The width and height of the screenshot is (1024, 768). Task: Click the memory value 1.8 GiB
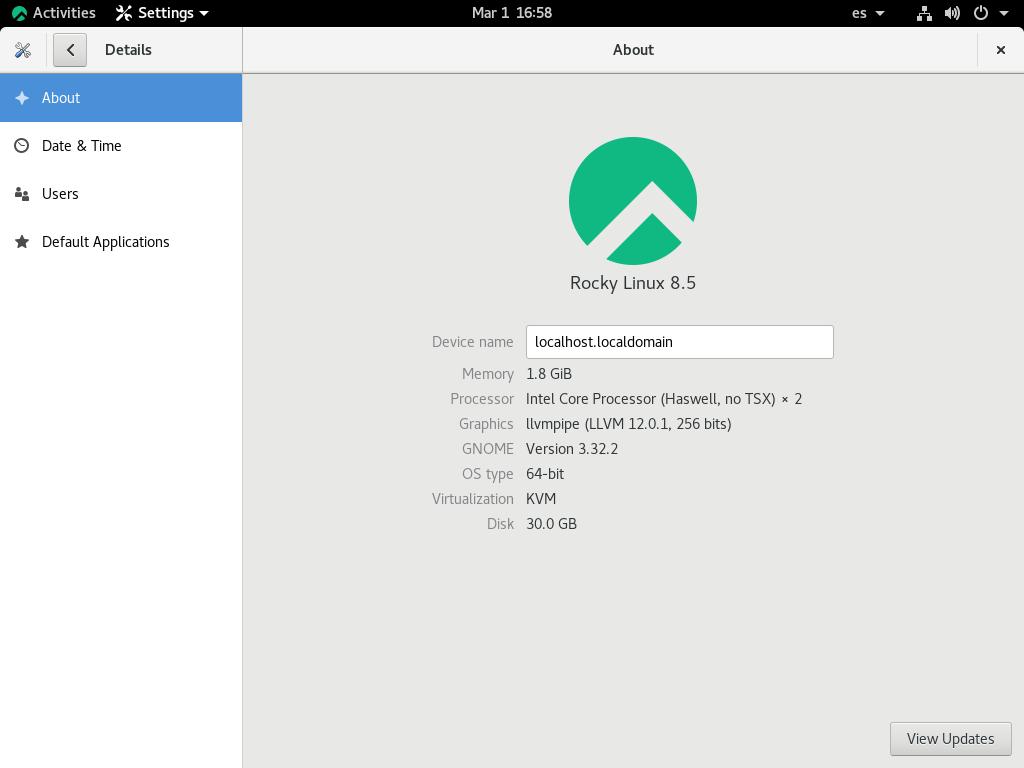[549, 374]
